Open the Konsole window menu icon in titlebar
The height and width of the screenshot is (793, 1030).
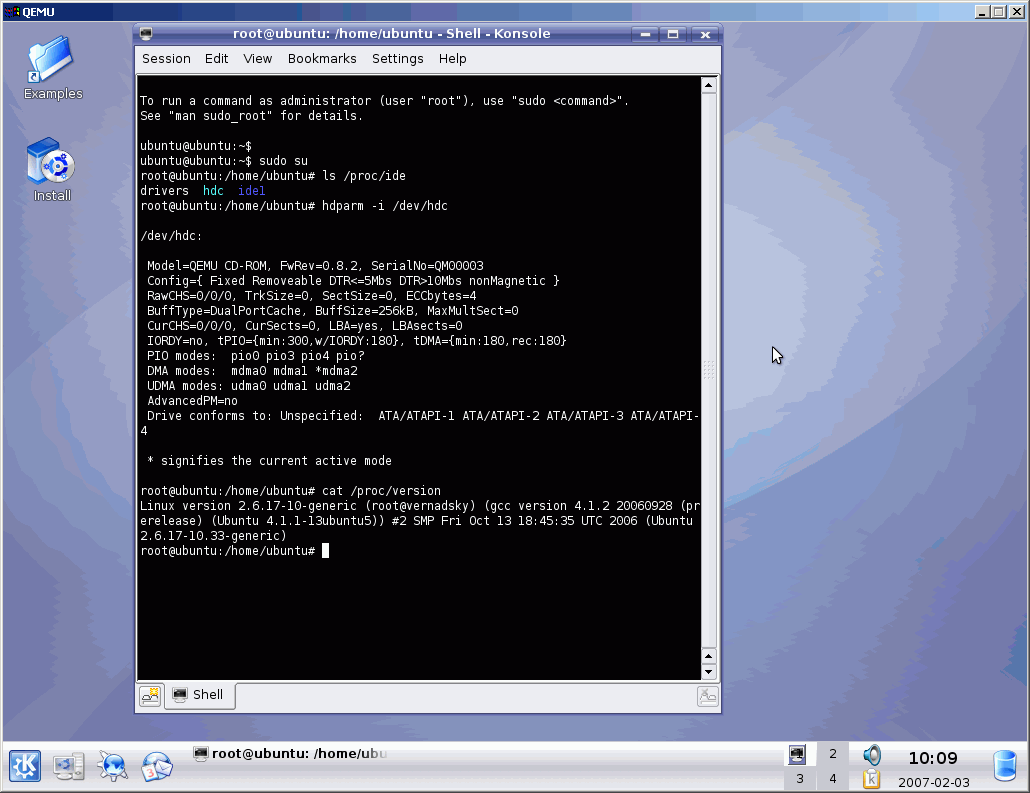click(x=146, y=34)
